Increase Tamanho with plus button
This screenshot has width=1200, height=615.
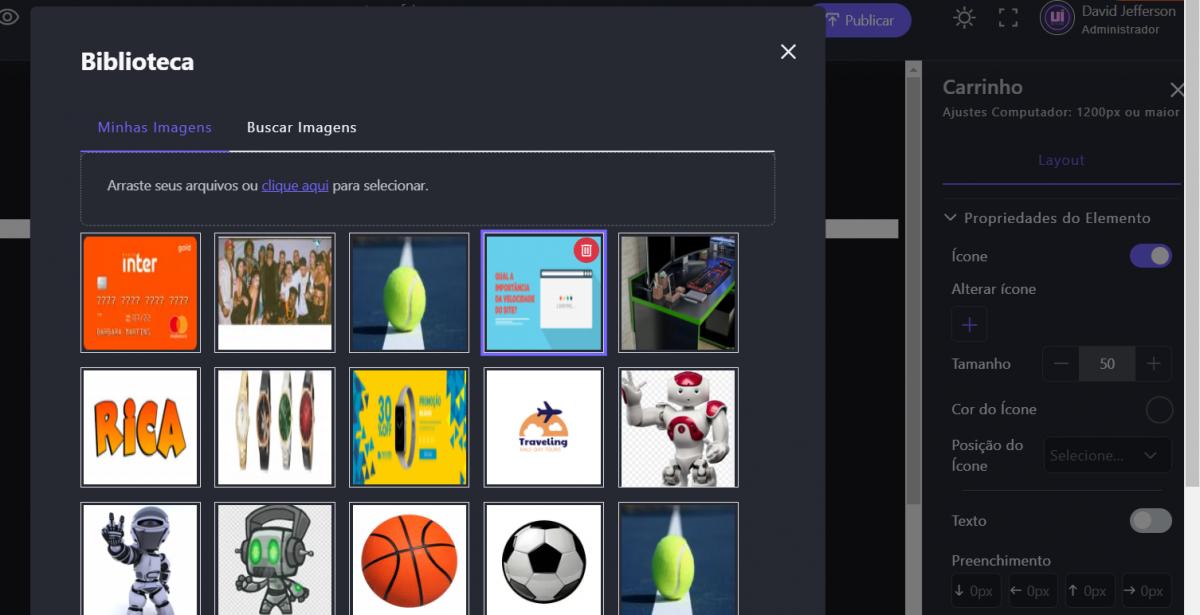tap(1153, 364)
